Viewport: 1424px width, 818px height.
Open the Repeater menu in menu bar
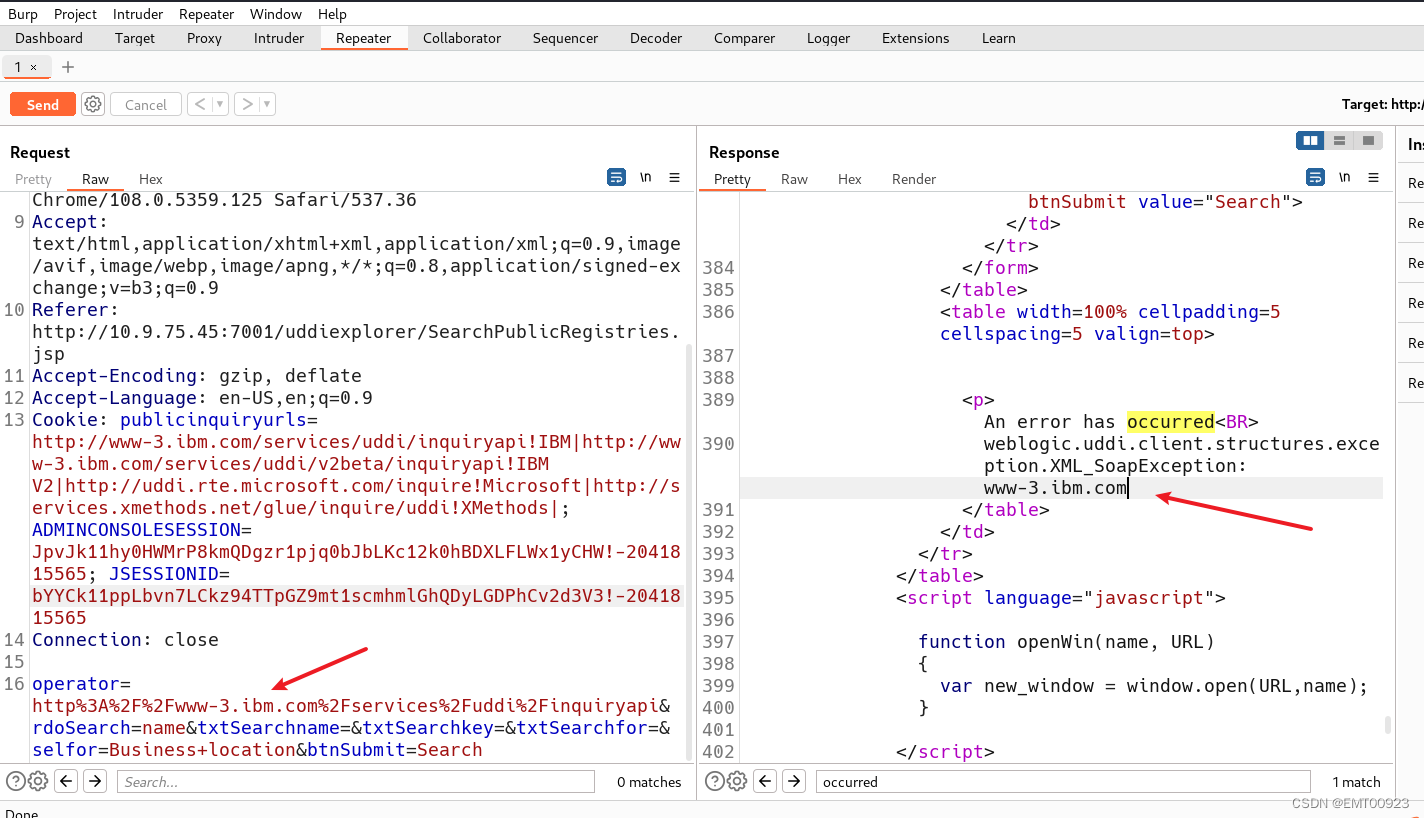click(207, 14)
